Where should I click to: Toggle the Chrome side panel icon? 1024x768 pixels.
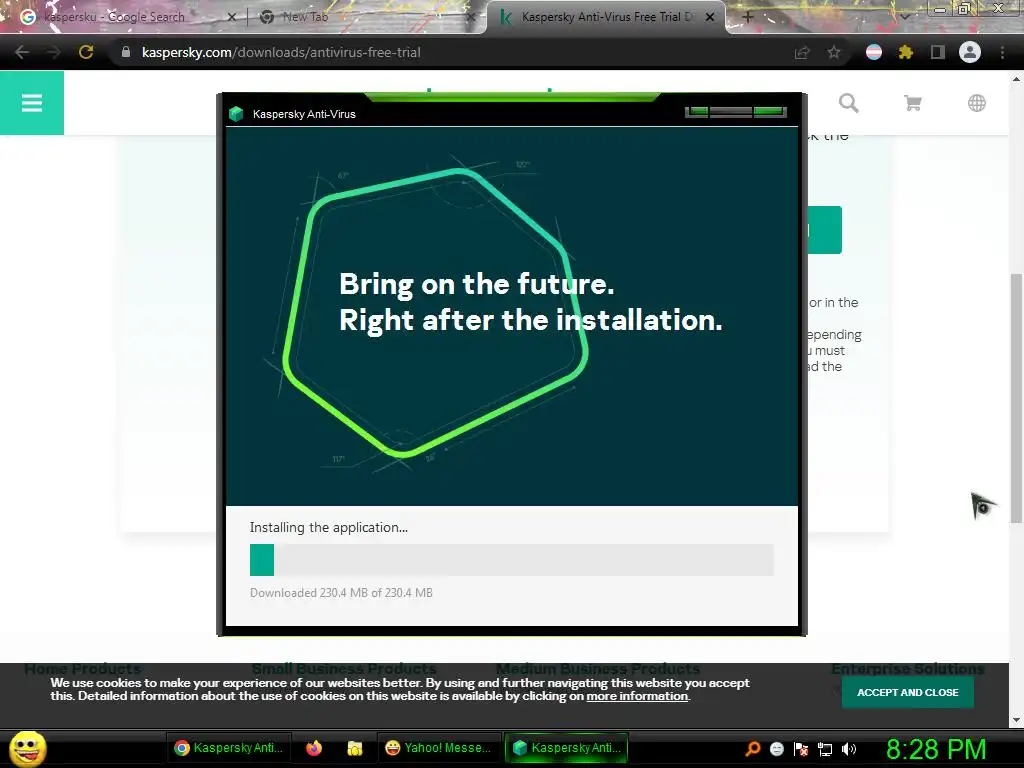(937, 52)
